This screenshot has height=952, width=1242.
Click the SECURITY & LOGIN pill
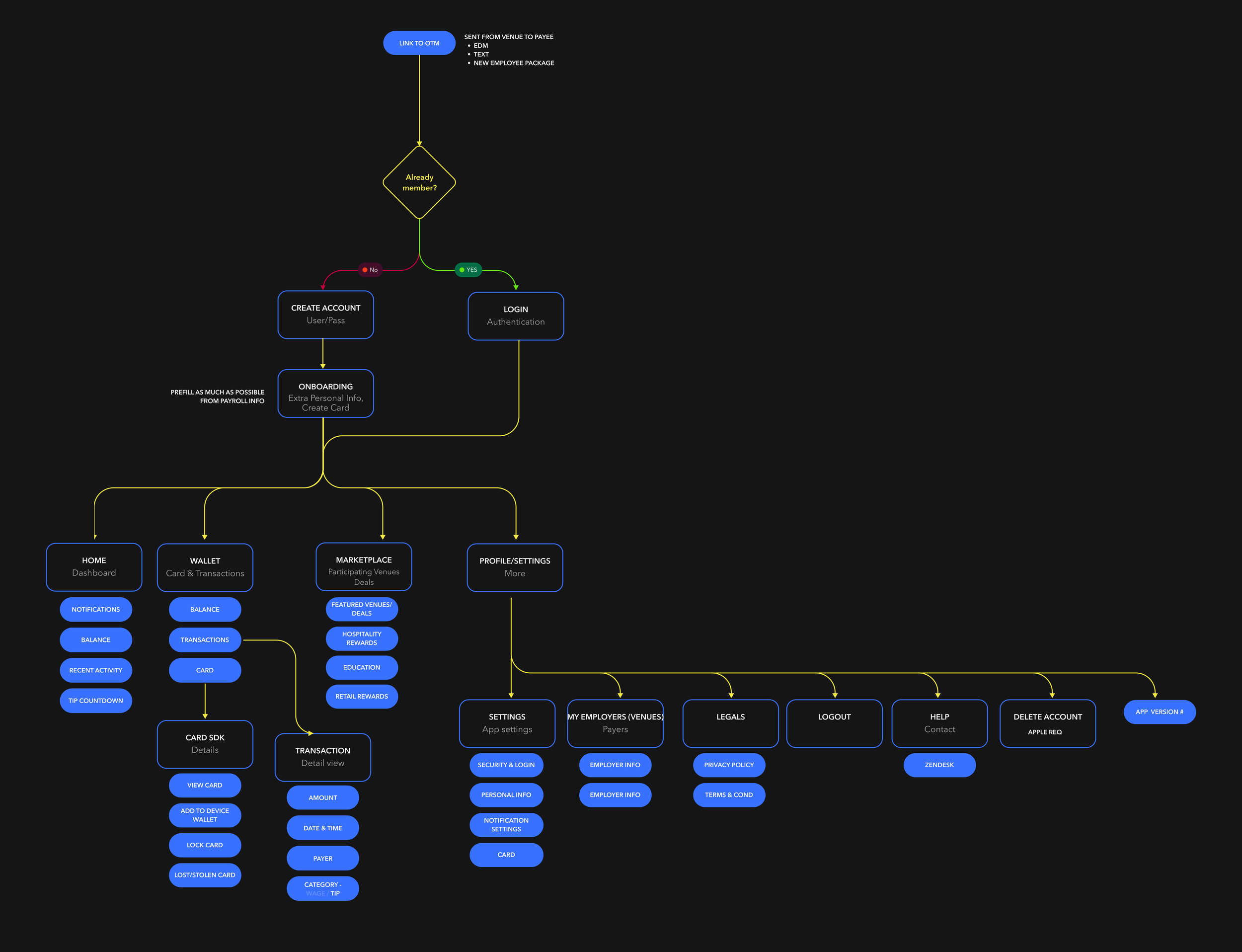click(506, 765)
